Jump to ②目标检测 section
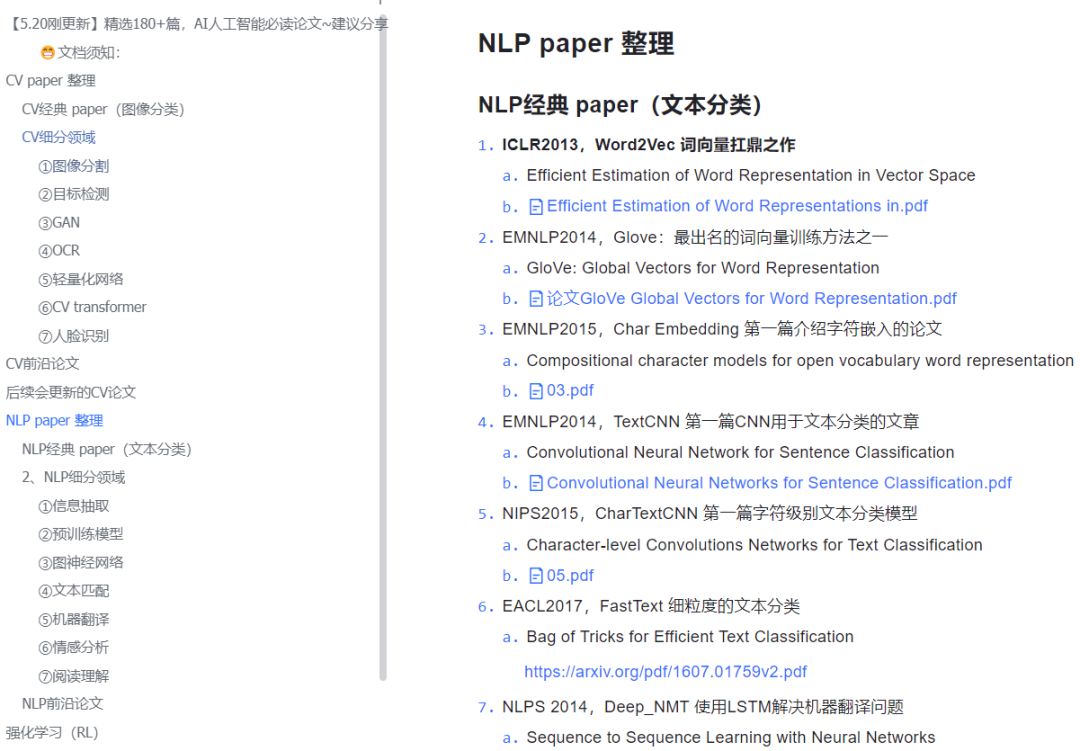The image size is (1080, 751). point(74,194)
